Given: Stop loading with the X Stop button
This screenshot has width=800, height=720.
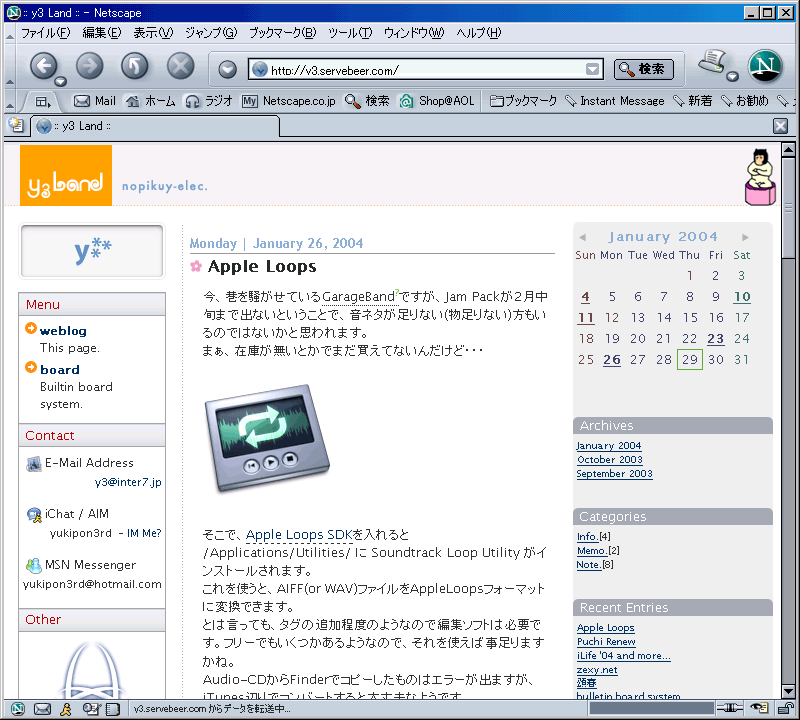Looking at the screenshot, I should click(x=181, y=66).
